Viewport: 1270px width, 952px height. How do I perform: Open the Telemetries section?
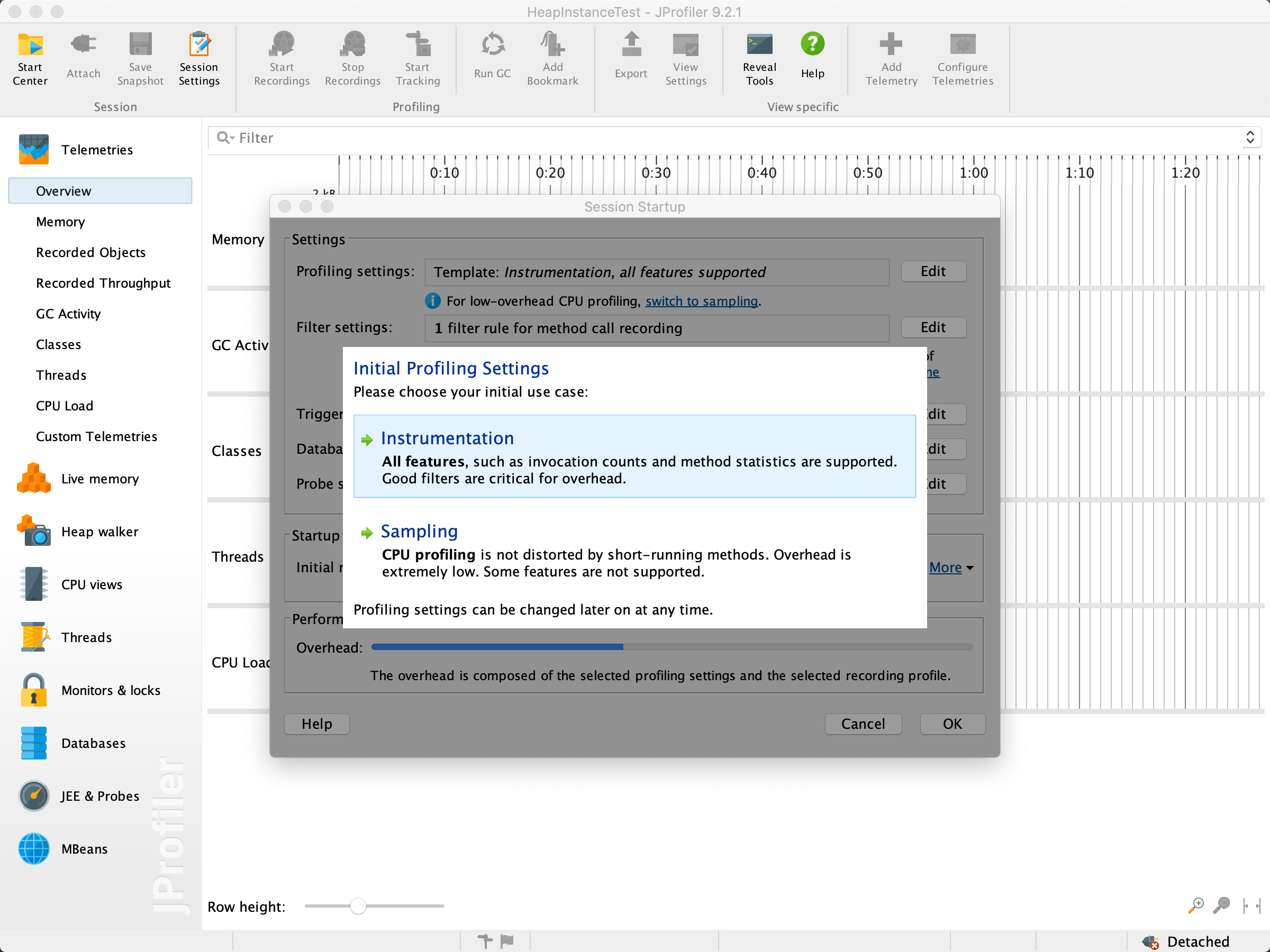coord(76,150)
